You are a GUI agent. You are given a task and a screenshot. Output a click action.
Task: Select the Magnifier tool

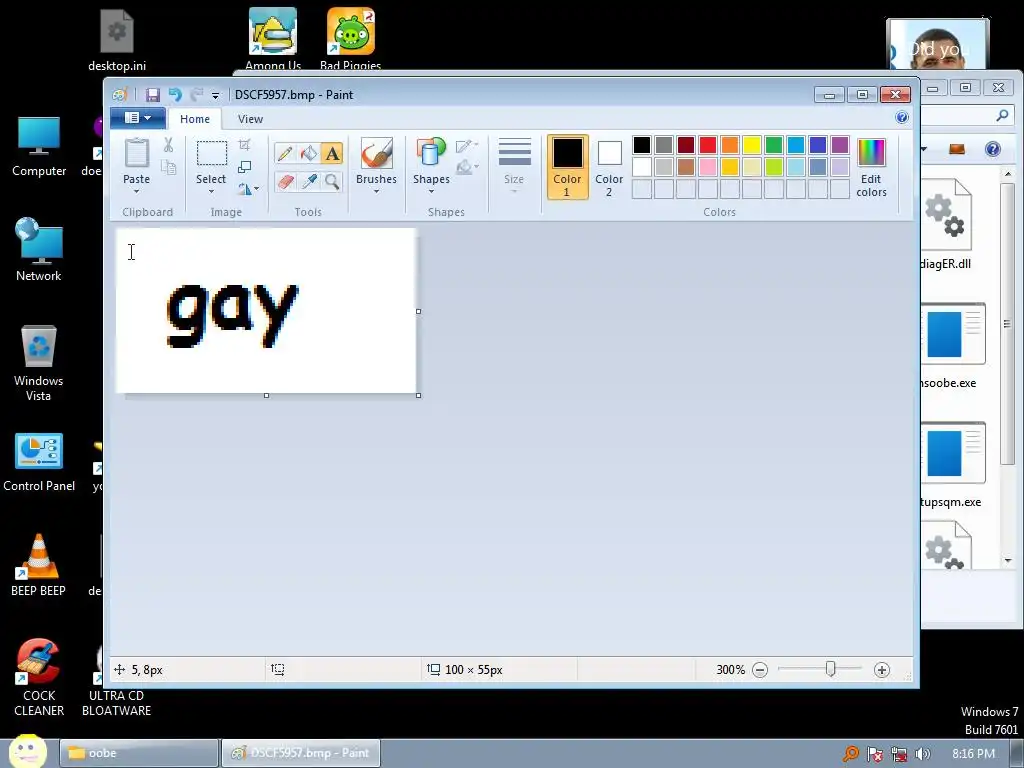tap(332, 182)
